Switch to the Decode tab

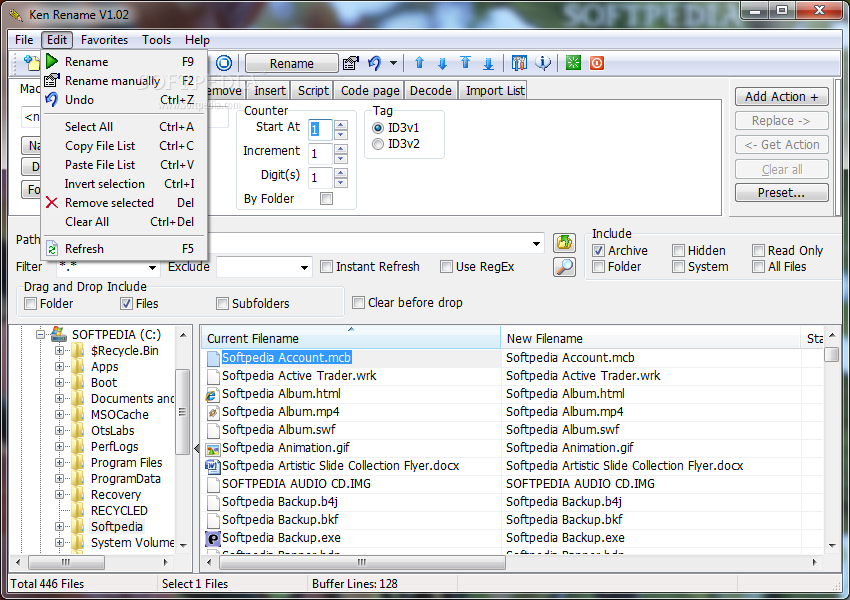click(x=430, y=91)
